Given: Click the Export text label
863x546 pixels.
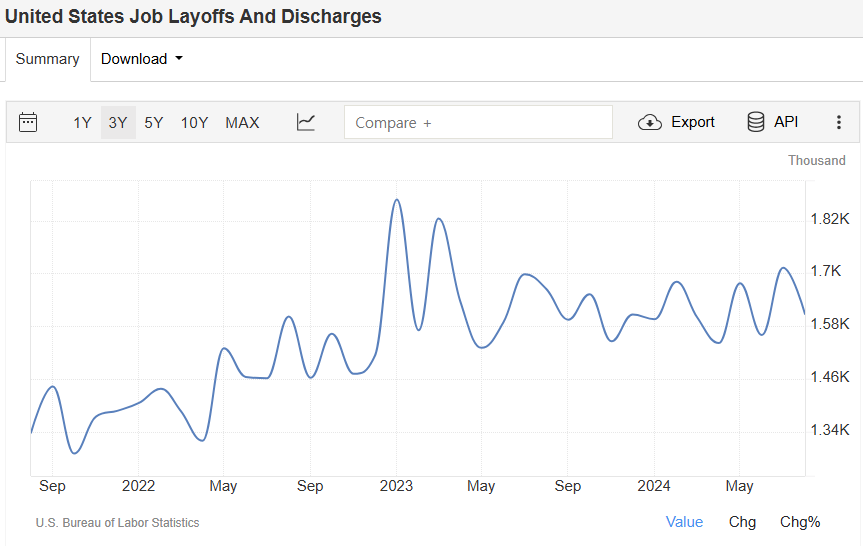Looking at the screenshot, I should click(692, 122).
